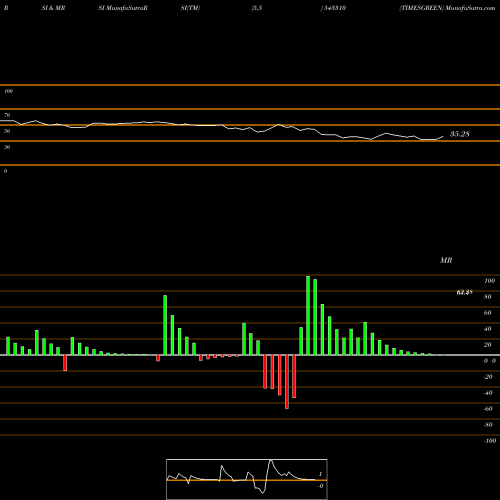Click the MR axis label -100
The width and height of the screenshot is (500, 500).
(490, 441)
